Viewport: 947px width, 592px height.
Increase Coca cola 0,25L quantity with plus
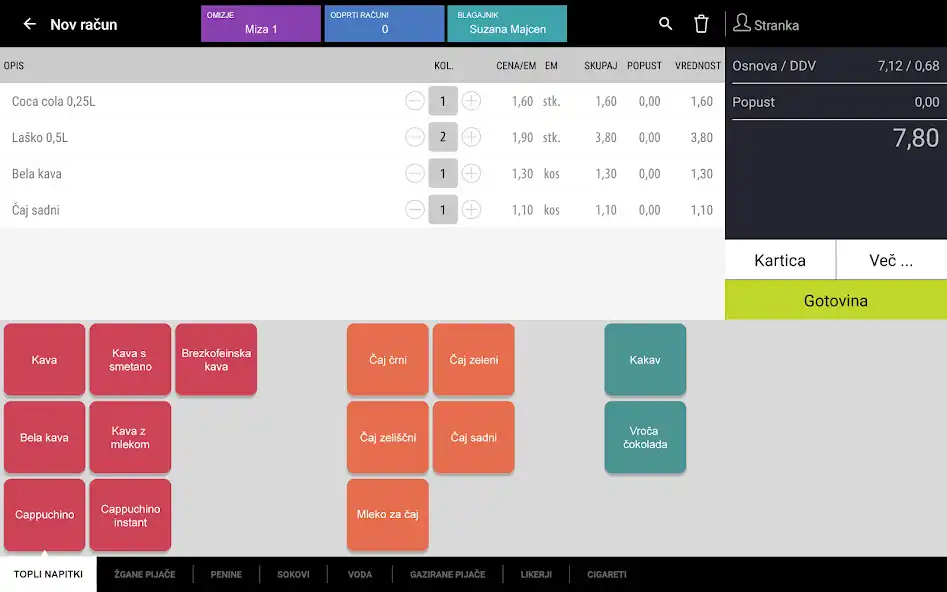click(x=471, y=101)
